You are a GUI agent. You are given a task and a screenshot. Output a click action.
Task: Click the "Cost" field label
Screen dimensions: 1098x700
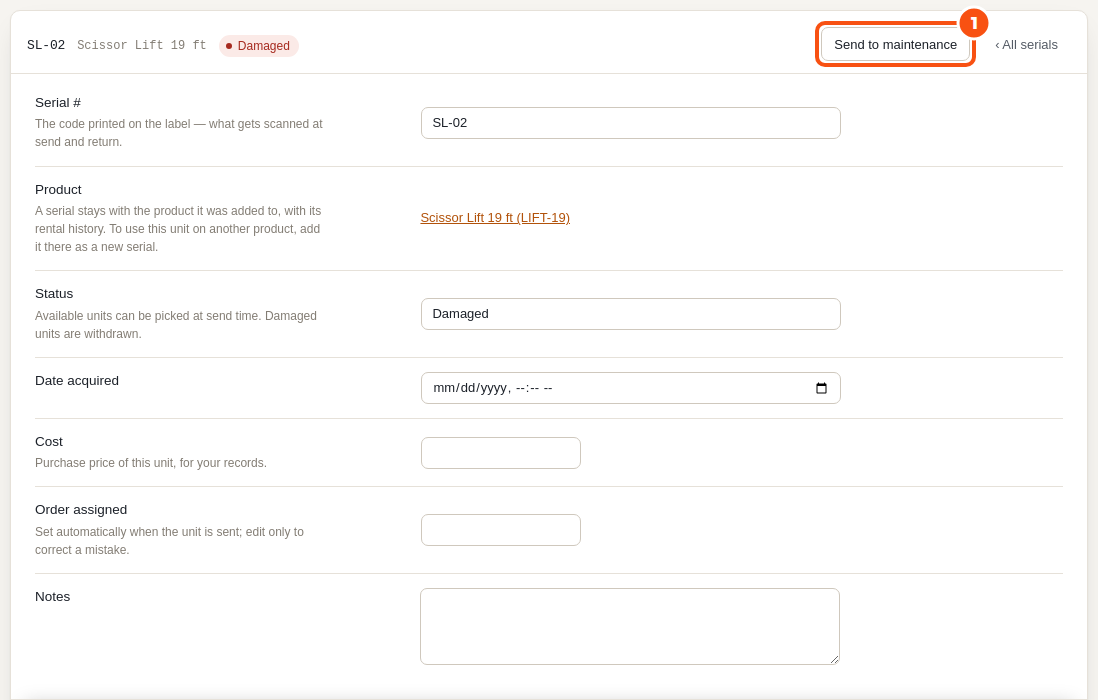(x=49, y=442)
